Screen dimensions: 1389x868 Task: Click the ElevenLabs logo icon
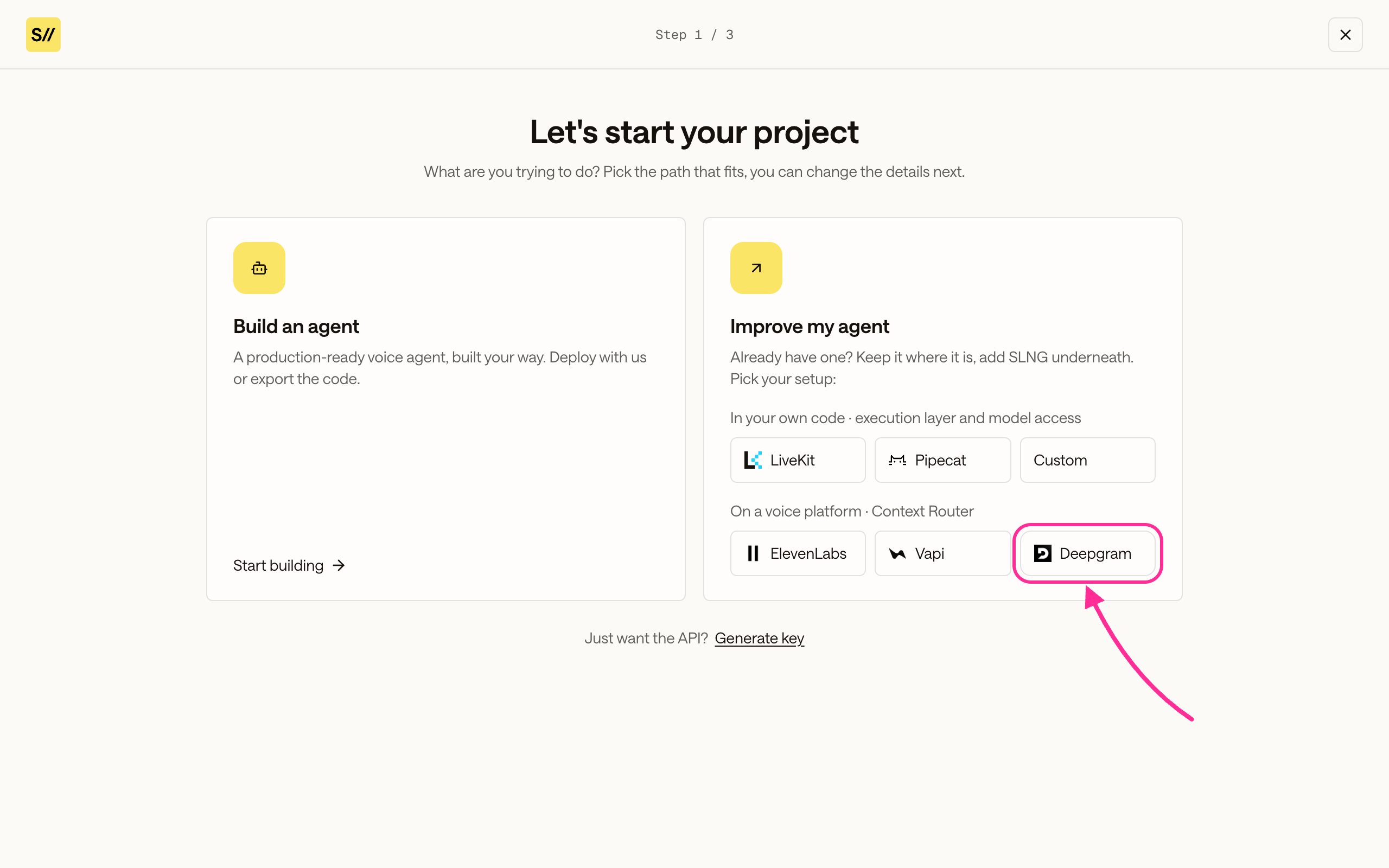(753, 553)
